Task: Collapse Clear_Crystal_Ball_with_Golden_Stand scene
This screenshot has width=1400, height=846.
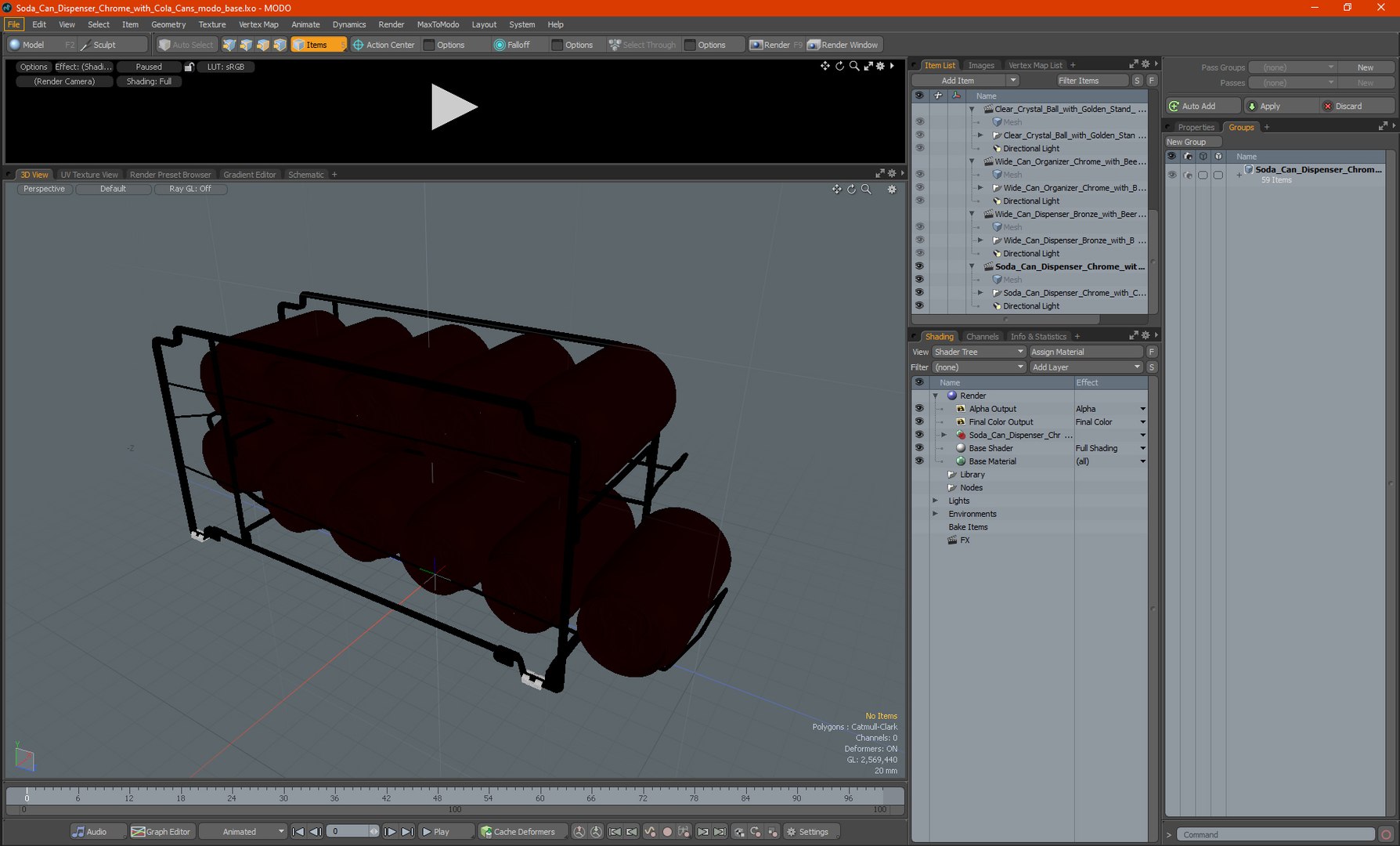Action: [972, 109]
